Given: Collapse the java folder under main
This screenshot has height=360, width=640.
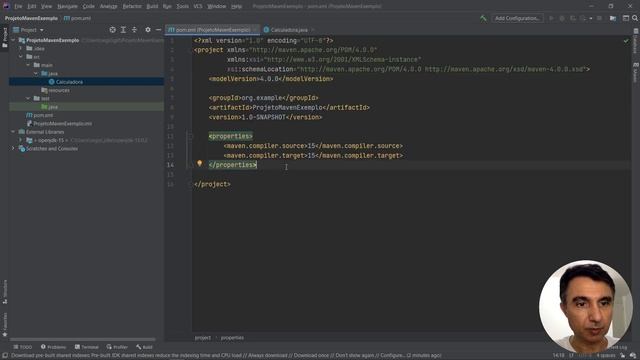Looking at the screenshot, I should click(36, 73).
